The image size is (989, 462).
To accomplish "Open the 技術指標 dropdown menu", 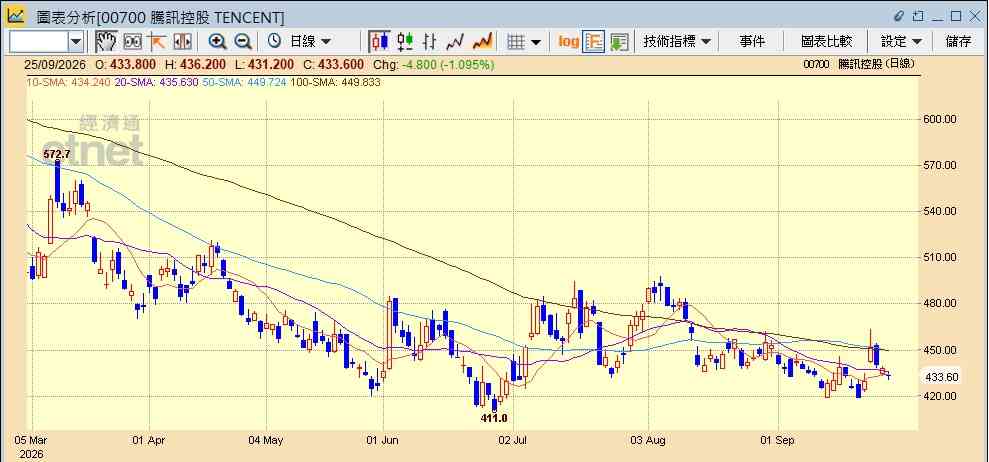I will [677, 42].
